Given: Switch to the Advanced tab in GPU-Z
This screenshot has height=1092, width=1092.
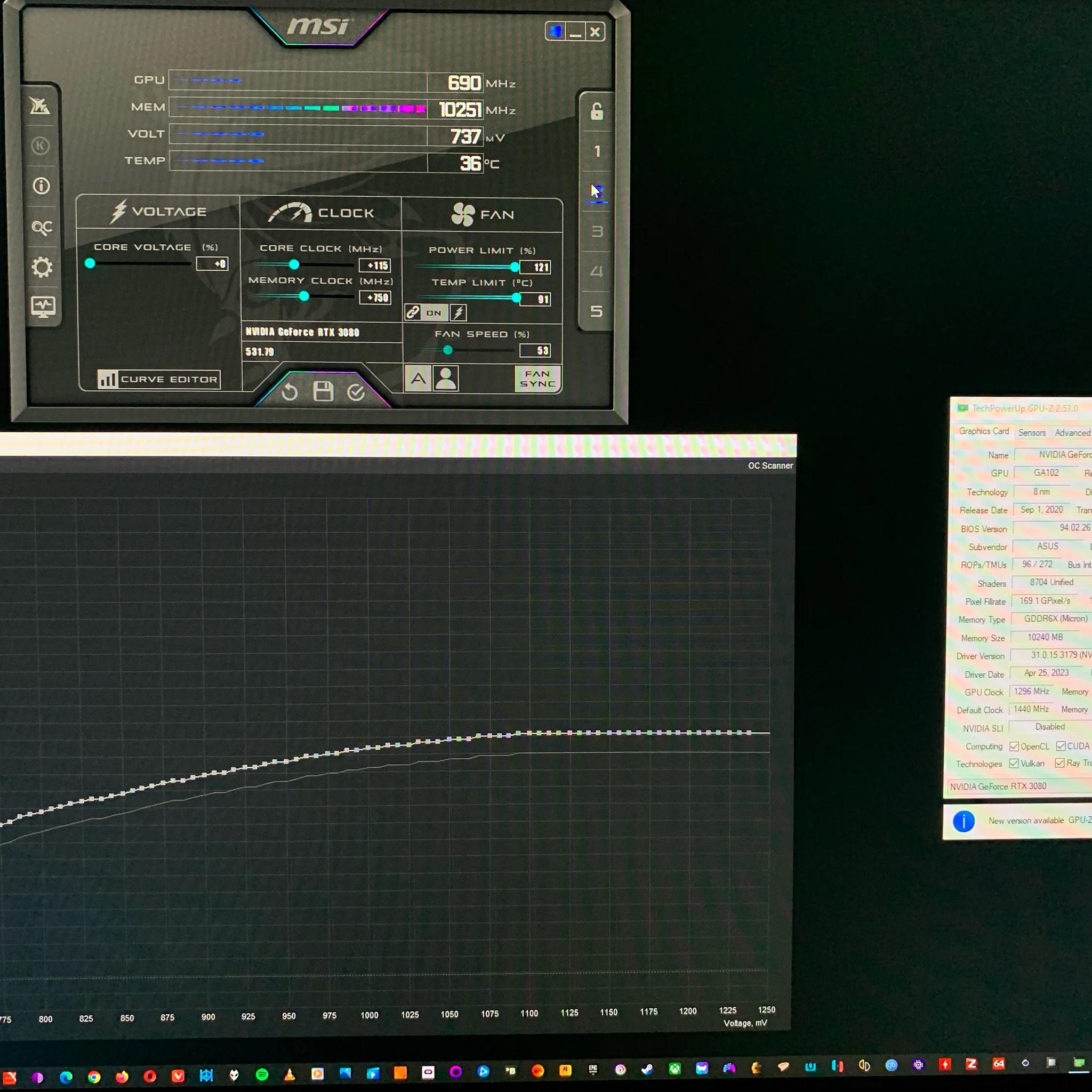Looking at the screenshot, I should coord(1073,433).
